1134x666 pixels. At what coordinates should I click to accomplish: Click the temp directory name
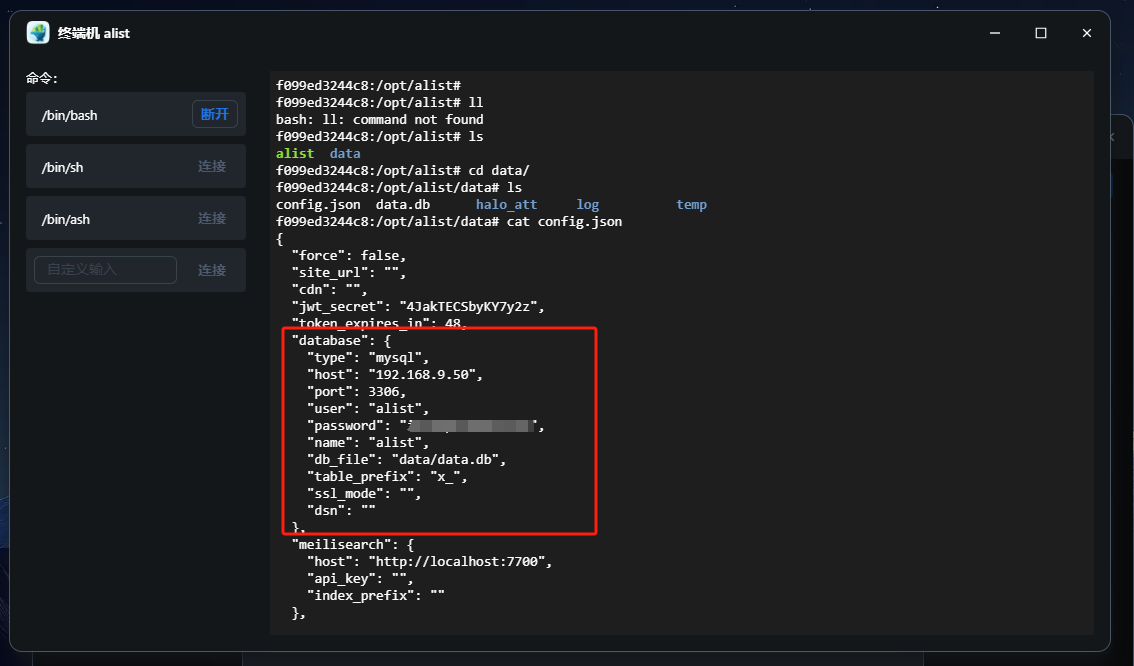coord(691,205)
